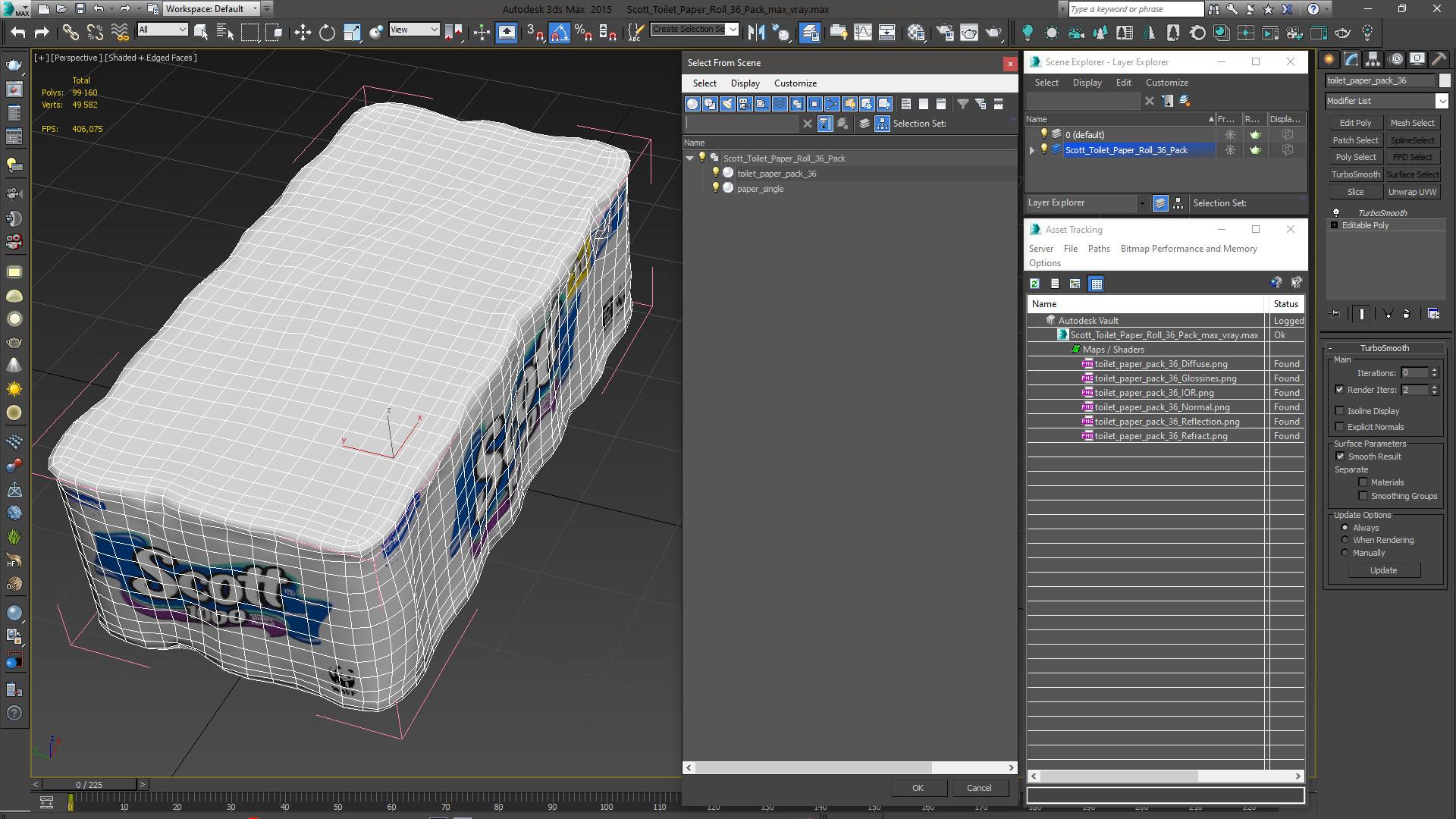Enable Explicit Normals checkbox
The height and width of the screenshot is (819, 1456).
pos(1339,427)
